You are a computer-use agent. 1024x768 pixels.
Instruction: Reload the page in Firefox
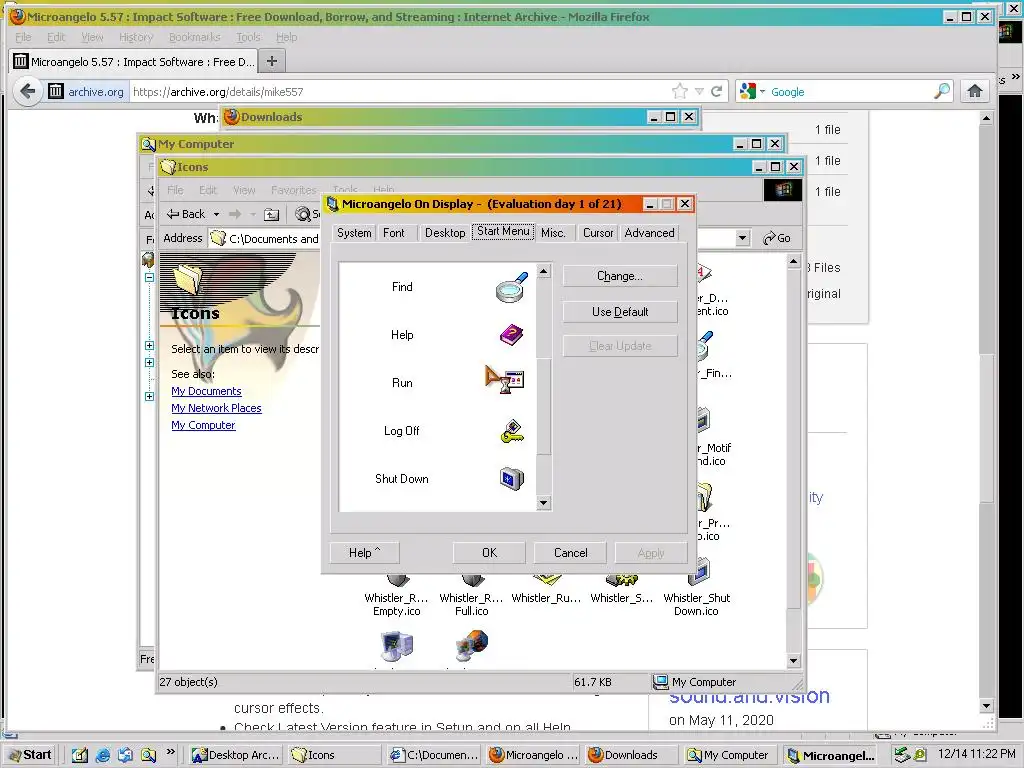716,91
